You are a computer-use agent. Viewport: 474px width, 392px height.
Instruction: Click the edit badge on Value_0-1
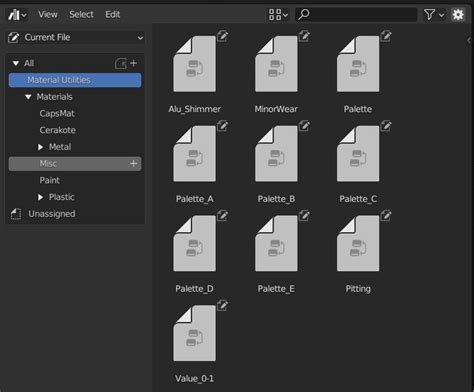point(223,305)
